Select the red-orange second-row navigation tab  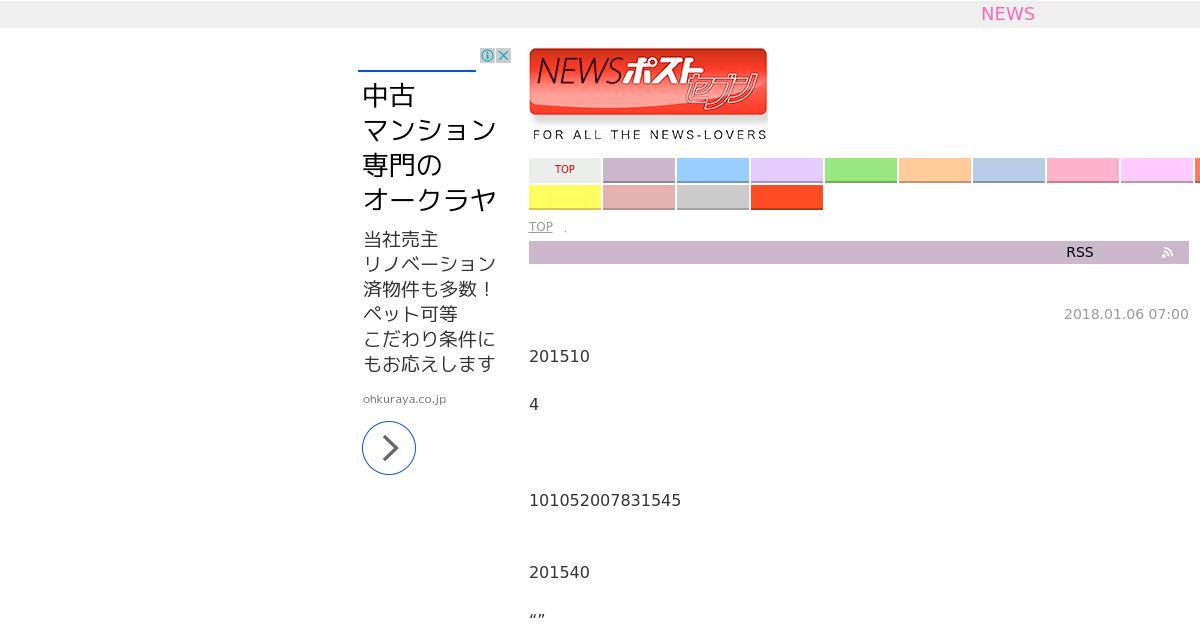point(787,197)
